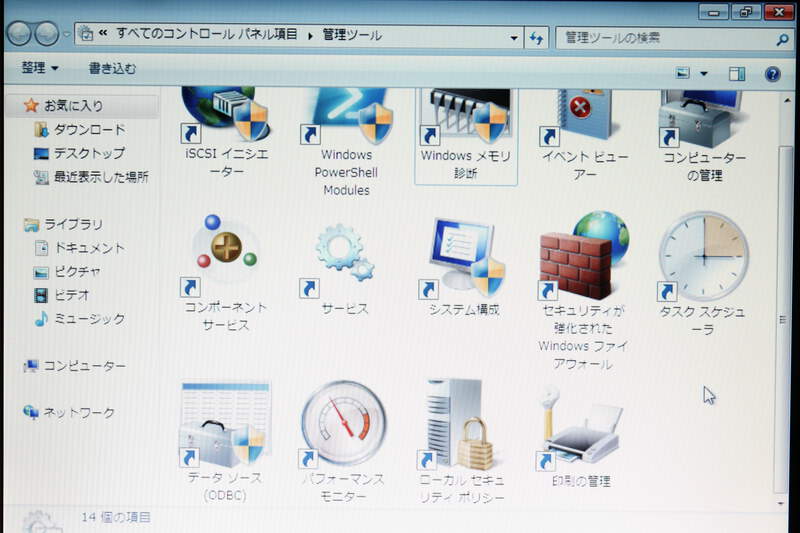The width and height of the screenshot is (800, 533).
Task: Open the iSCSI イニシエーター shortcut icon
Action: (226, 115)
